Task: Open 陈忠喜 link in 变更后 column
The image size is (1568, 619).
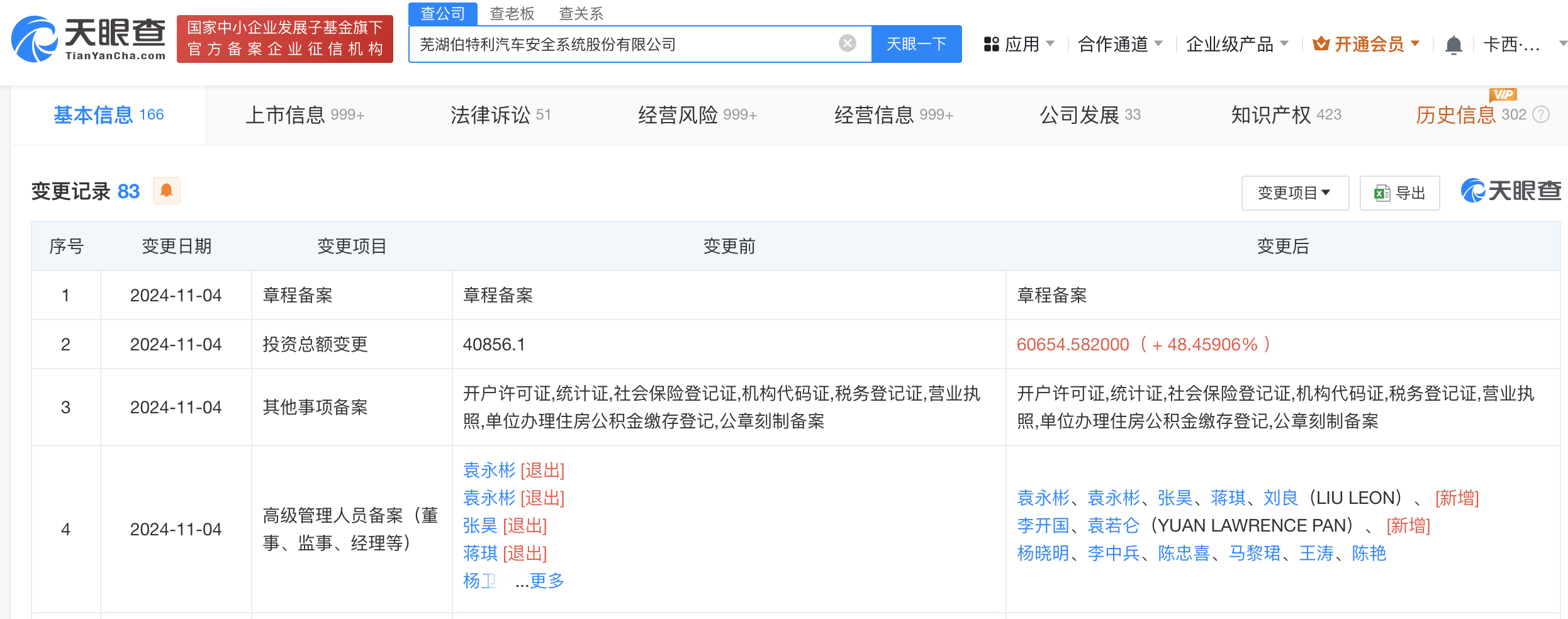Action: [1184, 554]
